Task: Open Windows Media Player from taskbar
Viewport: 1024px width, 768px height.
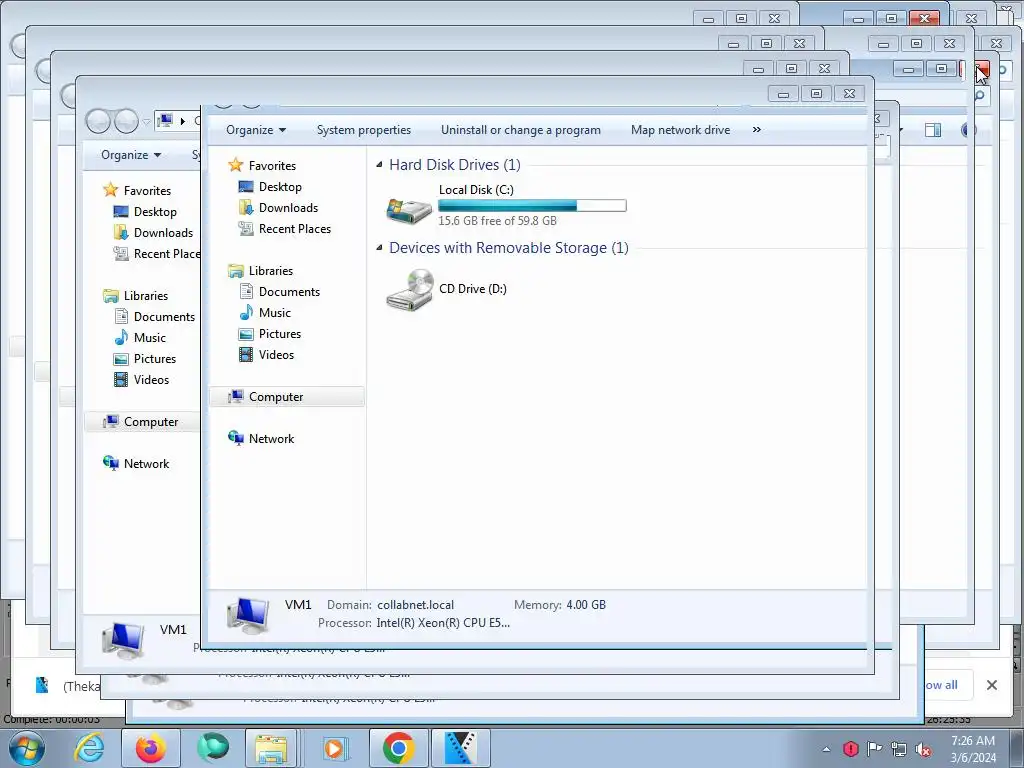Action: click(336, 748)
